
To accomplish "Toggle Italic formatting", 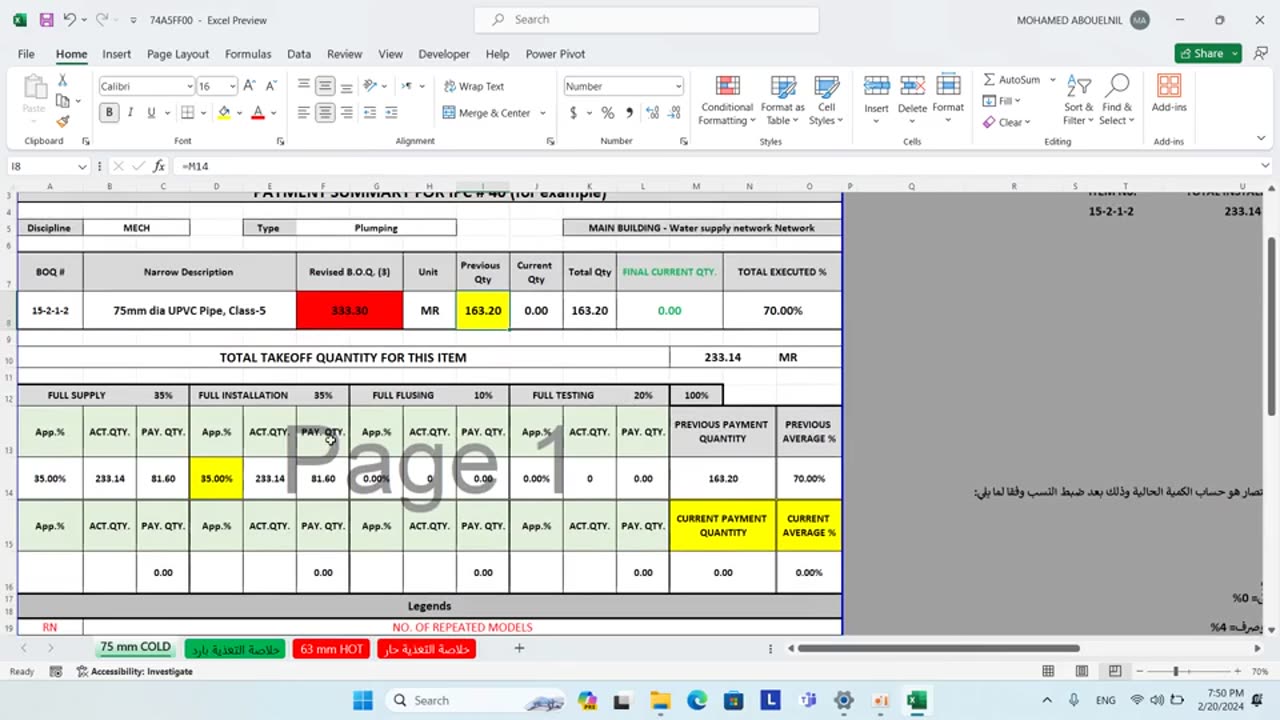I will pos(131,113).
